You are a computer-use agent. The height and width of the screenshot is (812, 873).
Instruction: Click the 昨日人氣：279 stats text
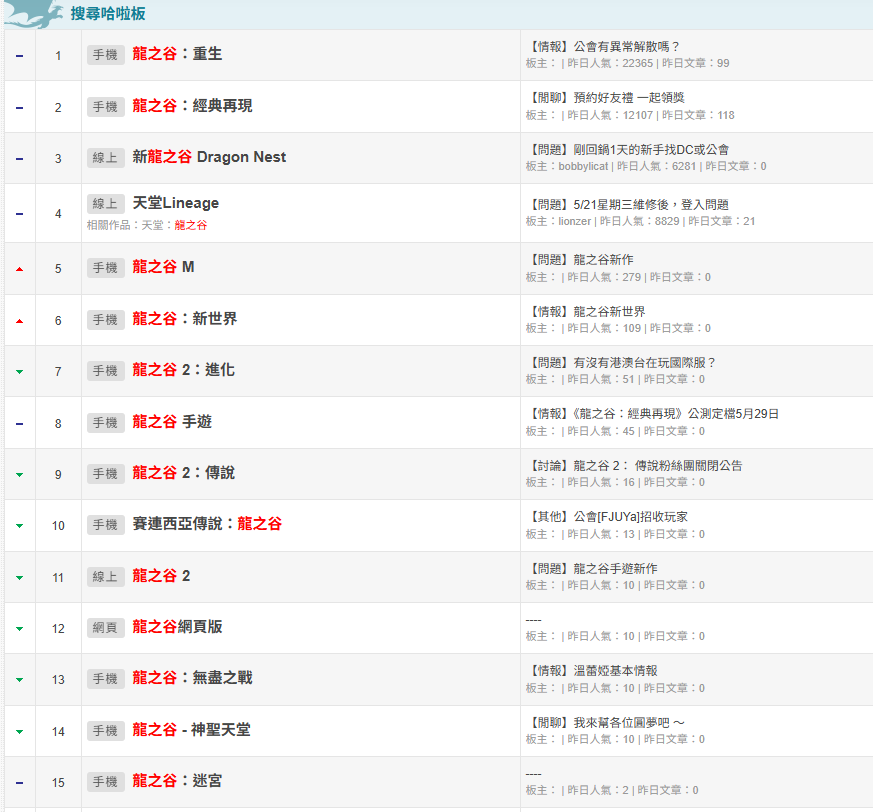[x=604, y=277]
